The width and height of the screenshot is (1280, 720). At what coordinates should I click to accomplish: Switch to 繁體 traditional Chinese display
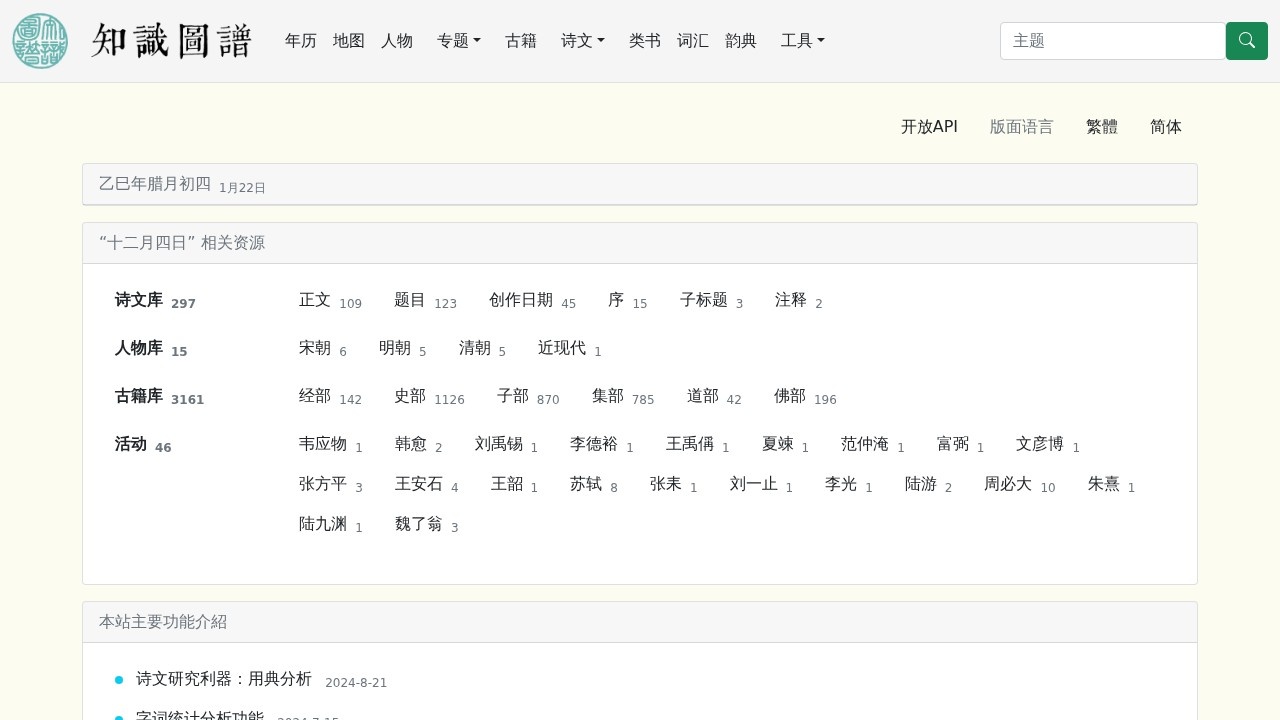pyautogui.click(x=1102, y=127)
